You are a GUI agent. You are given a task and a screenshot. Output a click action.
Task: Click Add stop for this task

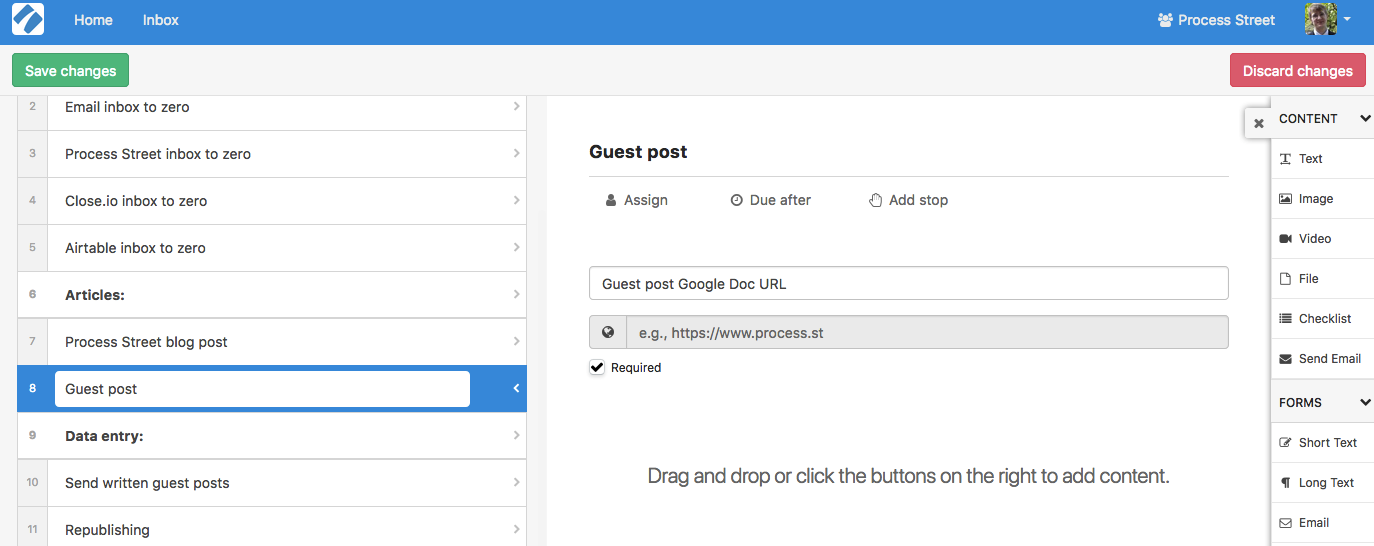pyautogui.click(x=908, y=200)
